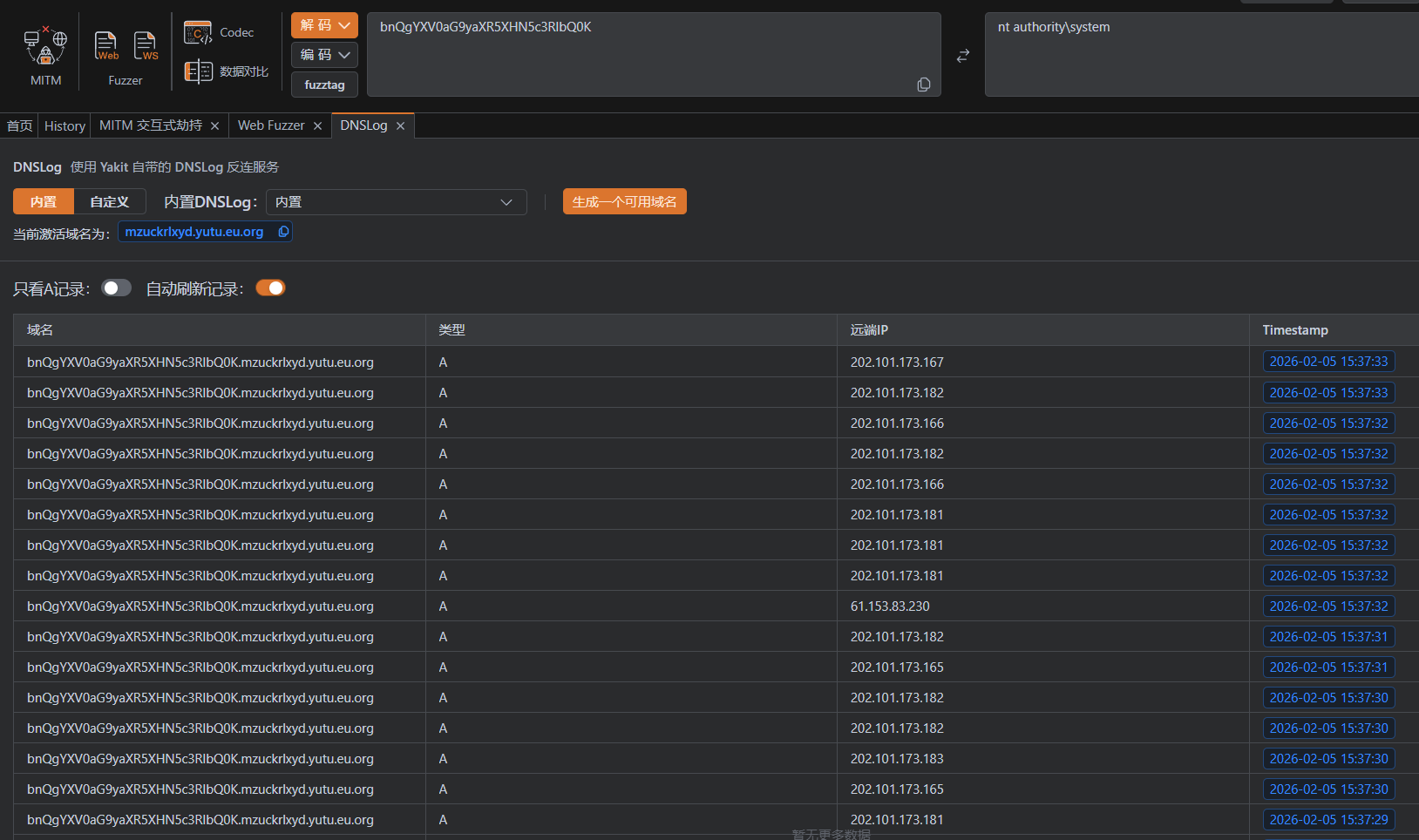The image size is (1419, 840).
Task: Click the 生成一个可用域名 button
Action: tap(624, 202)
